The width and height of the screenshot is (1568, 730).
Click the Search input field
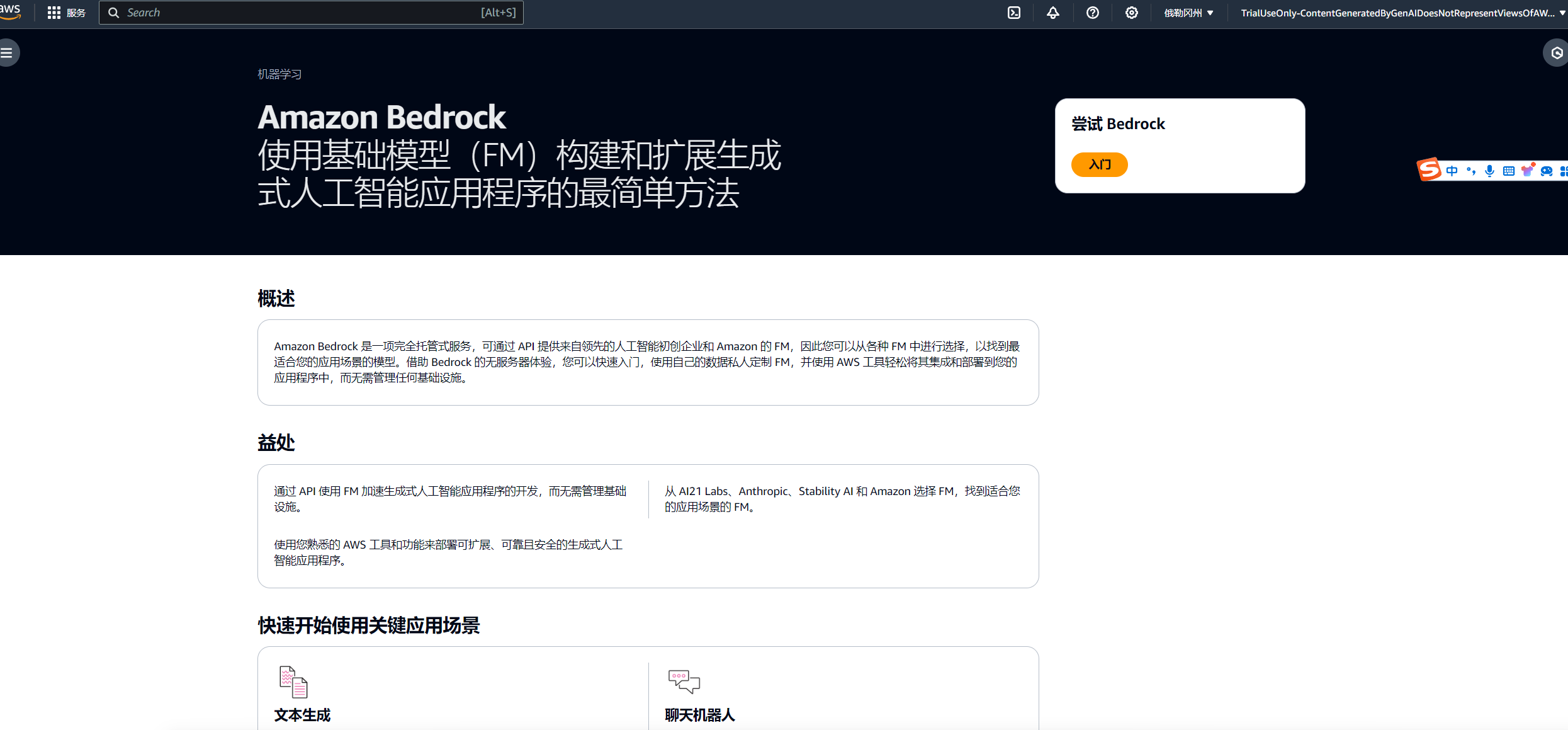coord(311,13)
